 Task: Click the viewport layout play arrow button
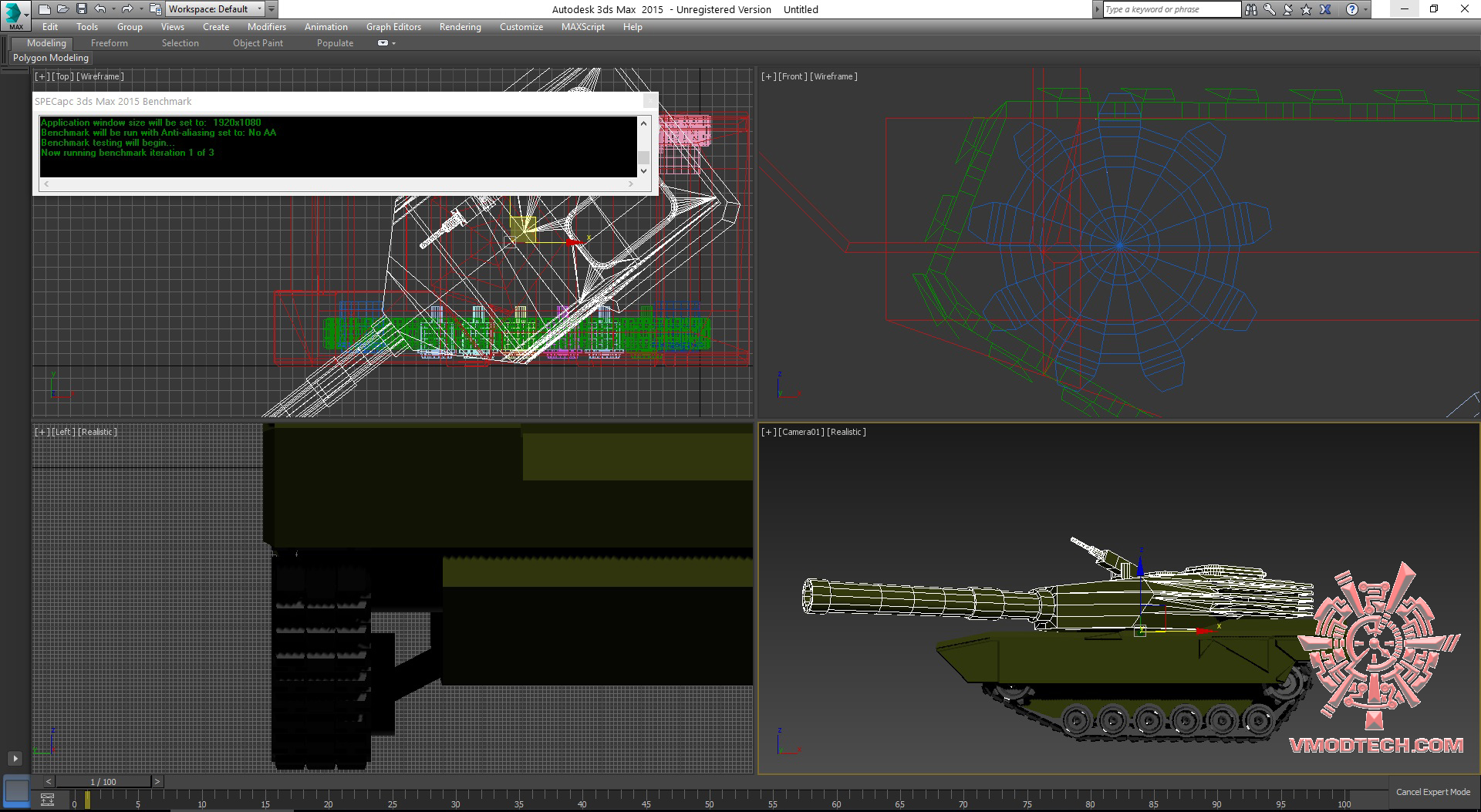point(15,759)
